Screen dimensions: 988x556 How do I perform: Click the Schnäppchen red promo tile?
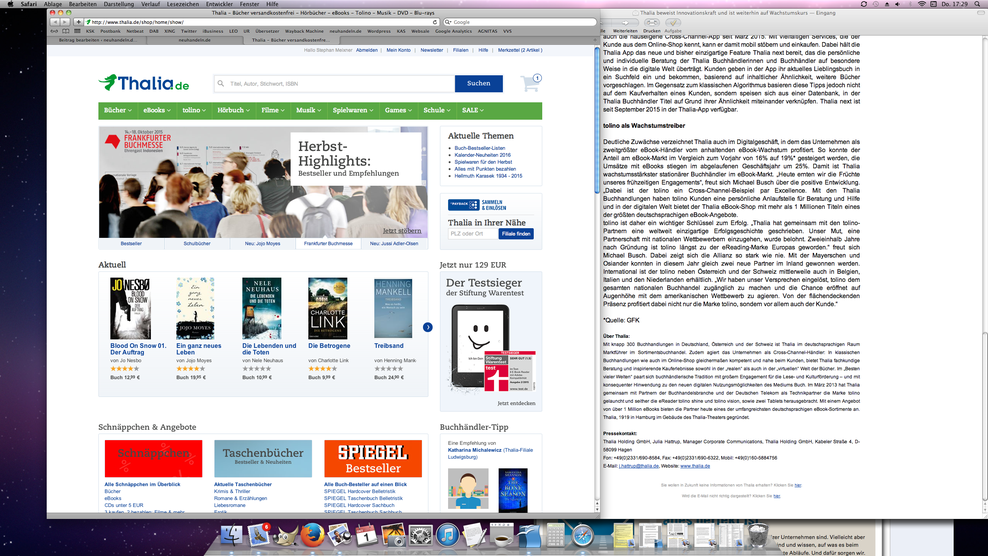point(153,458)
